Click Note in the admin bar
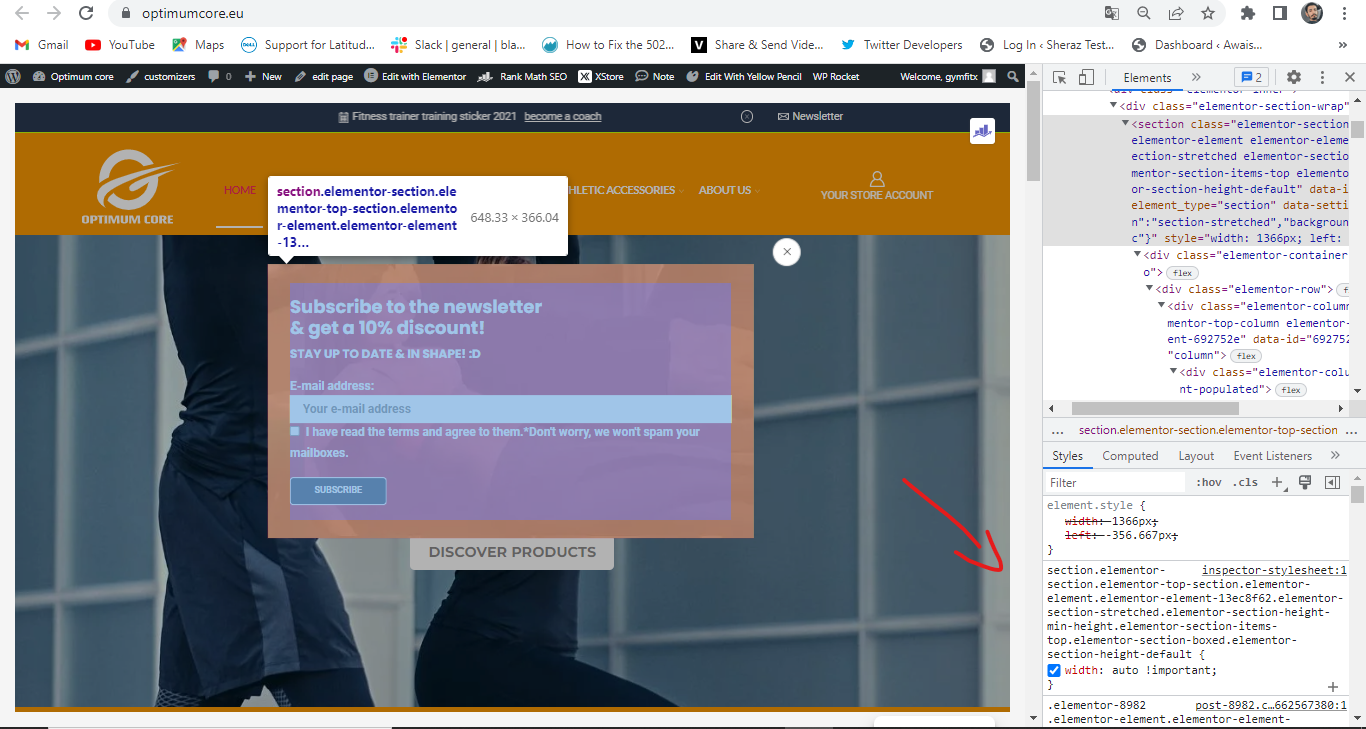Image resolution: width=1366 pixels, height=729 pixels. (655, 76)
